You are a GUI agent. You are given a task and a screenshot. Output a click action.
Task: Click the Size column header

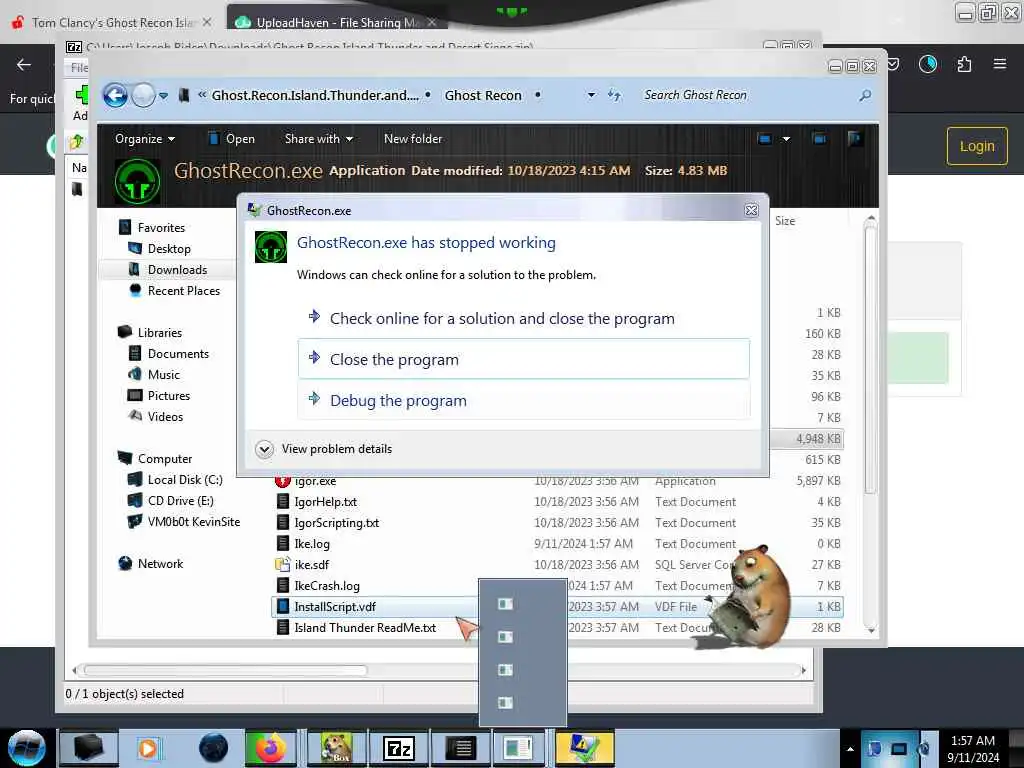tap(785, 221)
